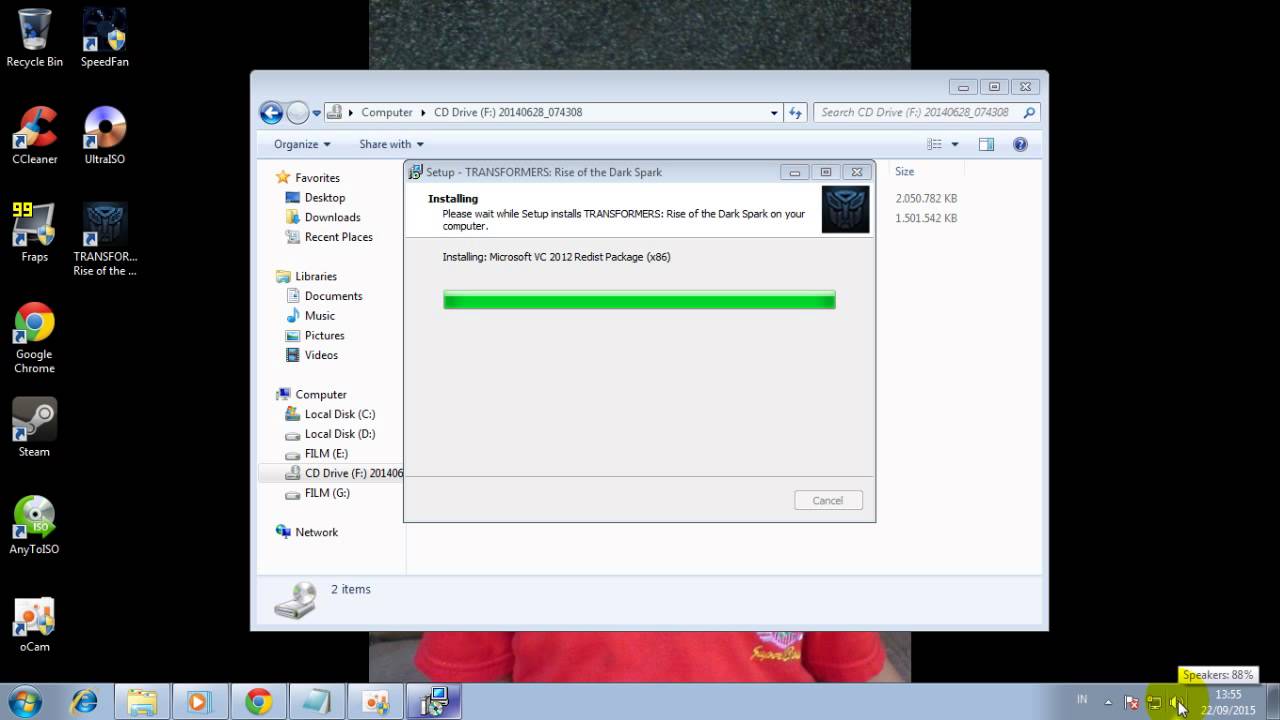Image resolution: width=1280 pixels, height=720 pixels.
Task: Click the 2.050.782 KB size value
Action: [926, 198]
